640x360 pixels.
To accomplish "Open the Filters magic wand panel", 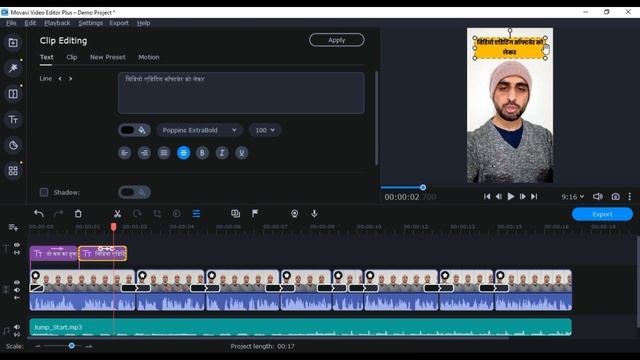I will click(x=13, y=68).
